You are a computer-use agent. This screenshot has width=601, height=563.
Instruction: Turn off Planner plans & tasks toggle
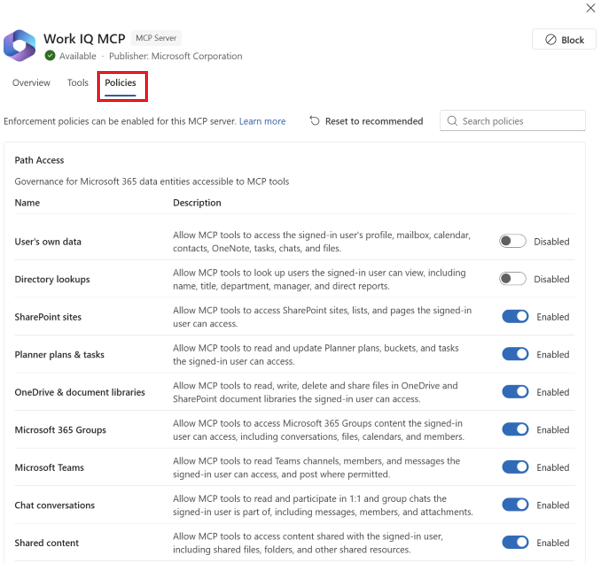pyautogui.click(x=515, y=354)
